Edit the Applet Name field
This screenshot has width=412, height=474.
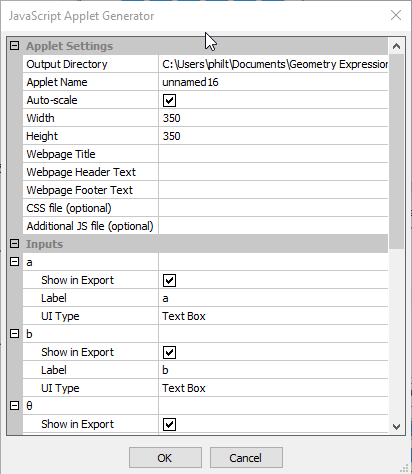273,82
